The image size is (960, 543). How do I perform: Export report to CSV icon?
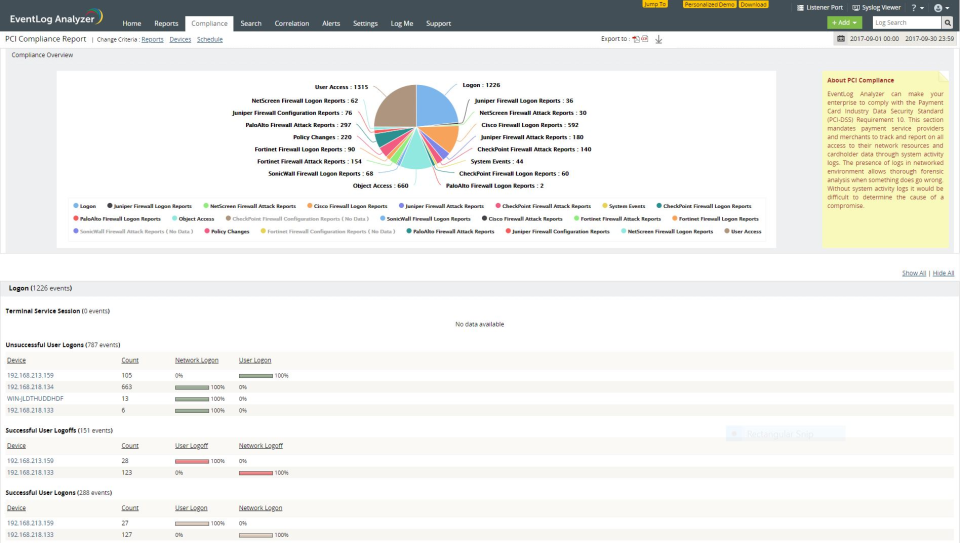[645, 39]
